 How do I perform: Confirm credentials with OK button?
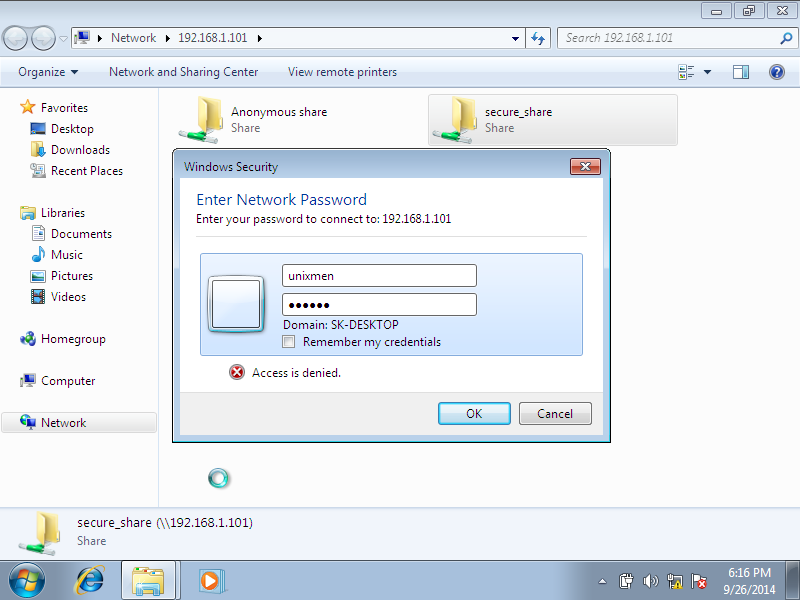(474, 413)
